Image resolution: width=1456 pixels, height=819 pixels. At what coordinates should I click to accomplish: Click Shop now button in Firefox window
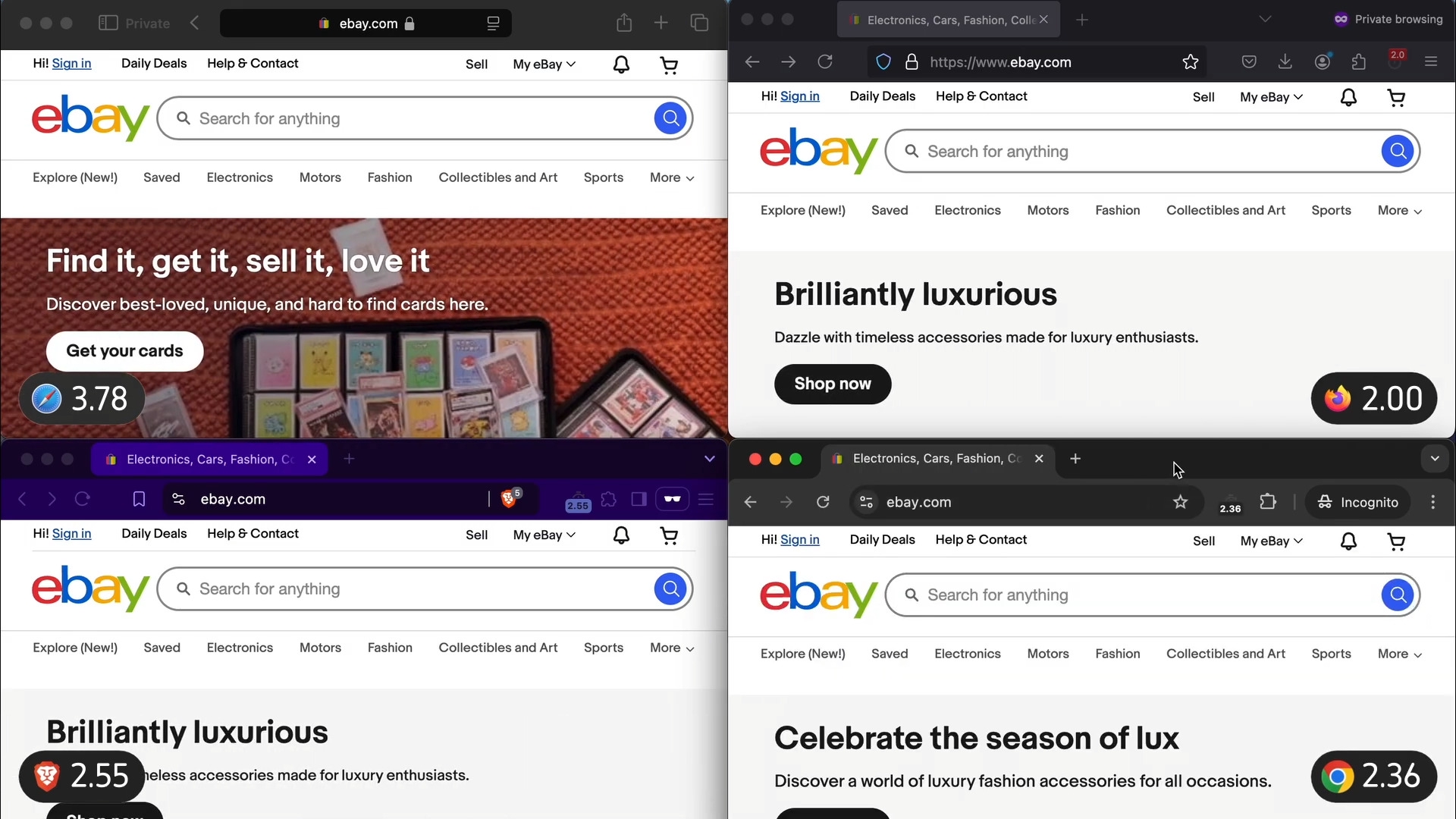tap(833, 384)
